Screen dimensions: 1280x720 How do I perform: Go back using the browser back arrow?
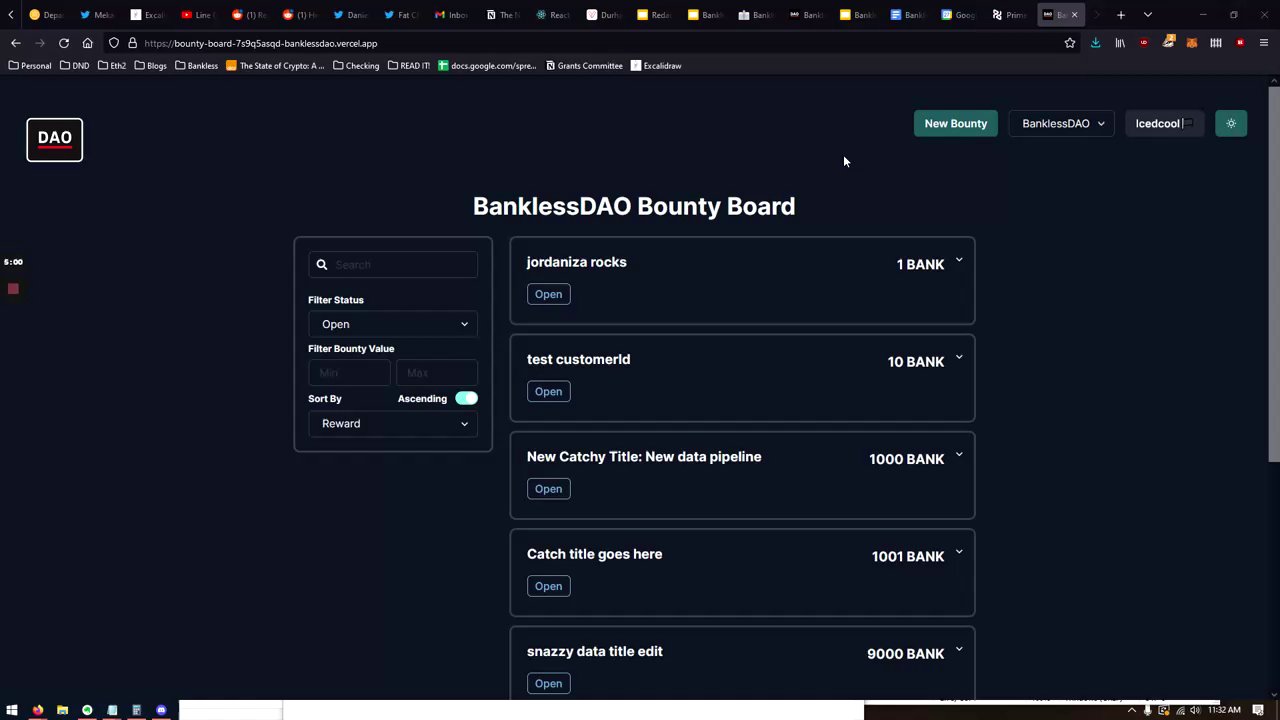point(16,43)
